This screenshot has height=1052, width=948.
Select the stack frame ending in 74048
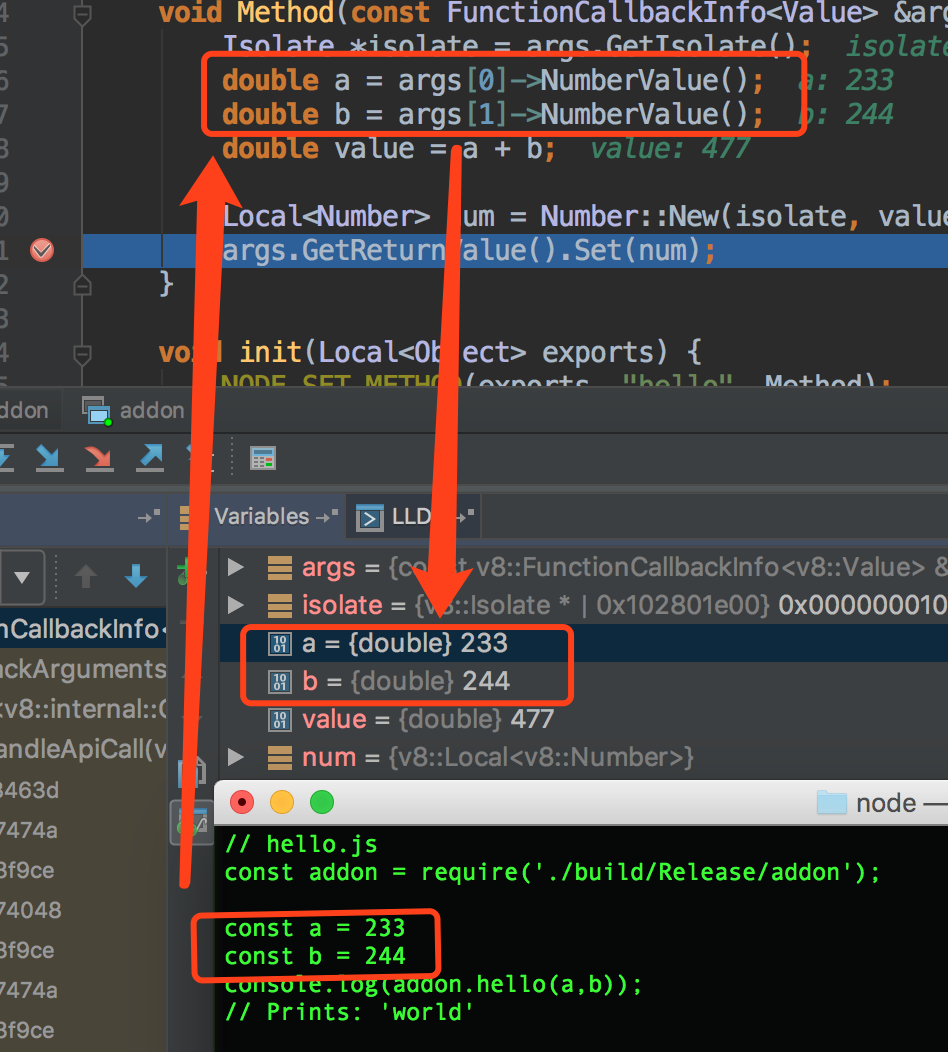tap(83, 910)
